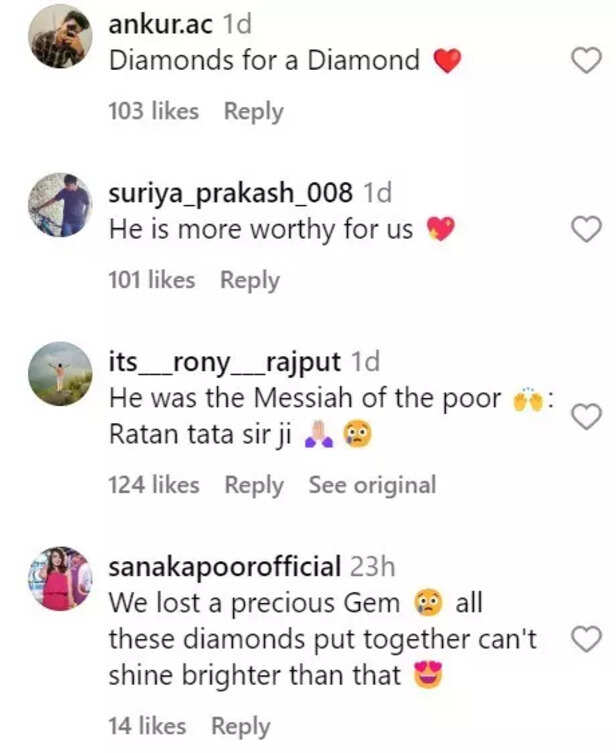Like suriya_prakash_008's comment with the heart
Screen dimensions: 616x753
click(585, 230)
